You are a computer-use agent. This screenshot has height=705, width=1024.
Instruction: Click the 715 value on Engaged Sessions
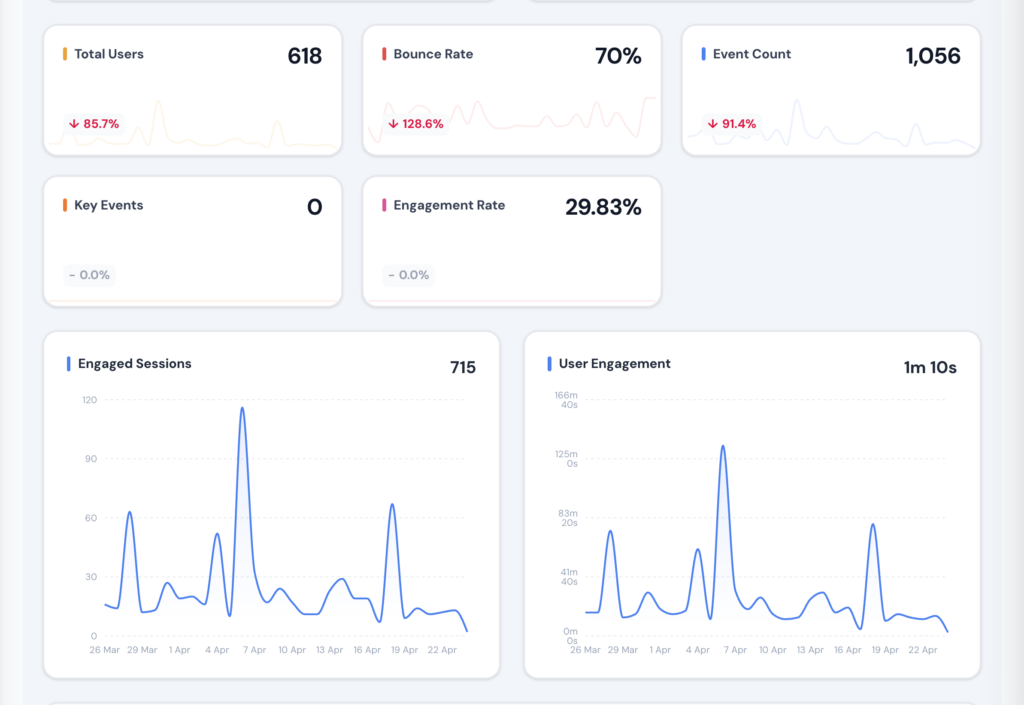[463, 367]
